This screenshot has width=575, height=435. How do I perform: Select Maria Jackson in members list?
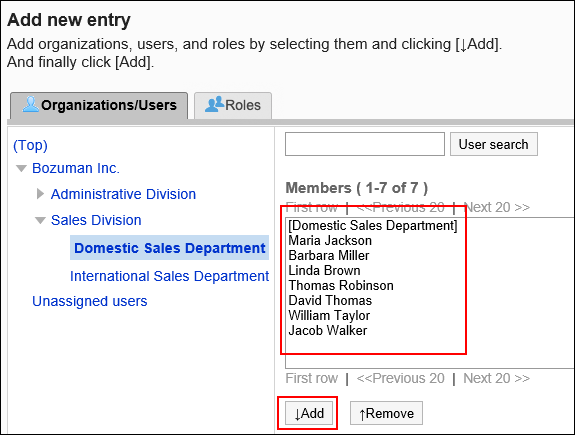point(330,241)
